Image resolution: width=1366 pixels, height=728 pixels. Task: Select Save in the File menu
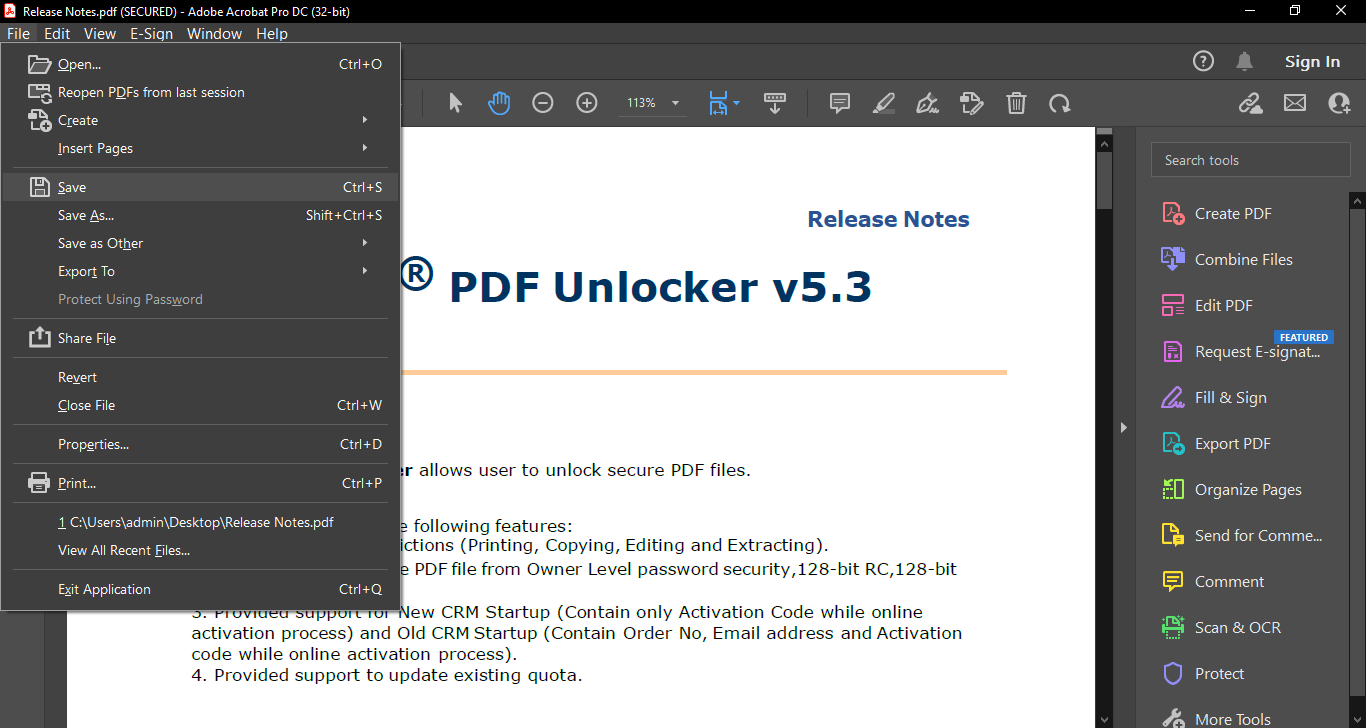point(201,187)
